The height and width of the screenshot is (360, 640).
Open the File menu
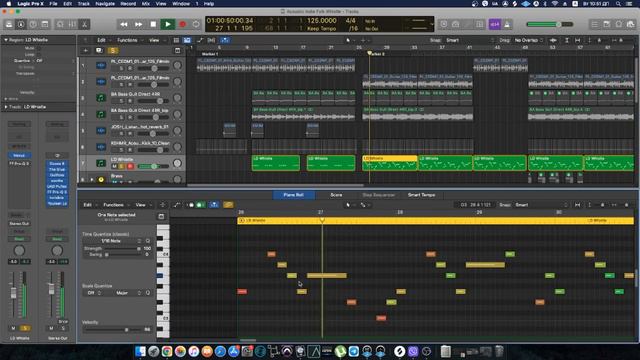53,4
